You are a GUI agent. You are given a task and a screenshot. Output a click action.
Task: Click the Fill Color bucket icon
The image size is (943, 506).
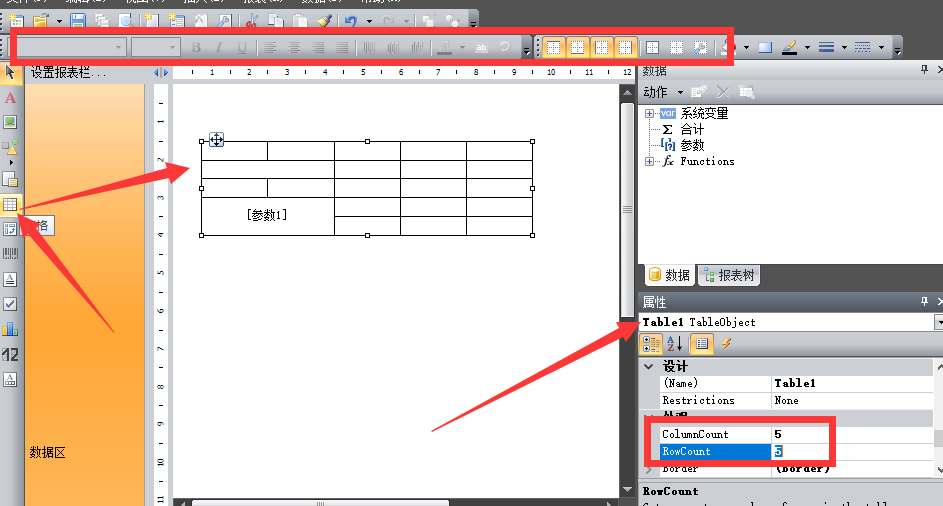729,47
